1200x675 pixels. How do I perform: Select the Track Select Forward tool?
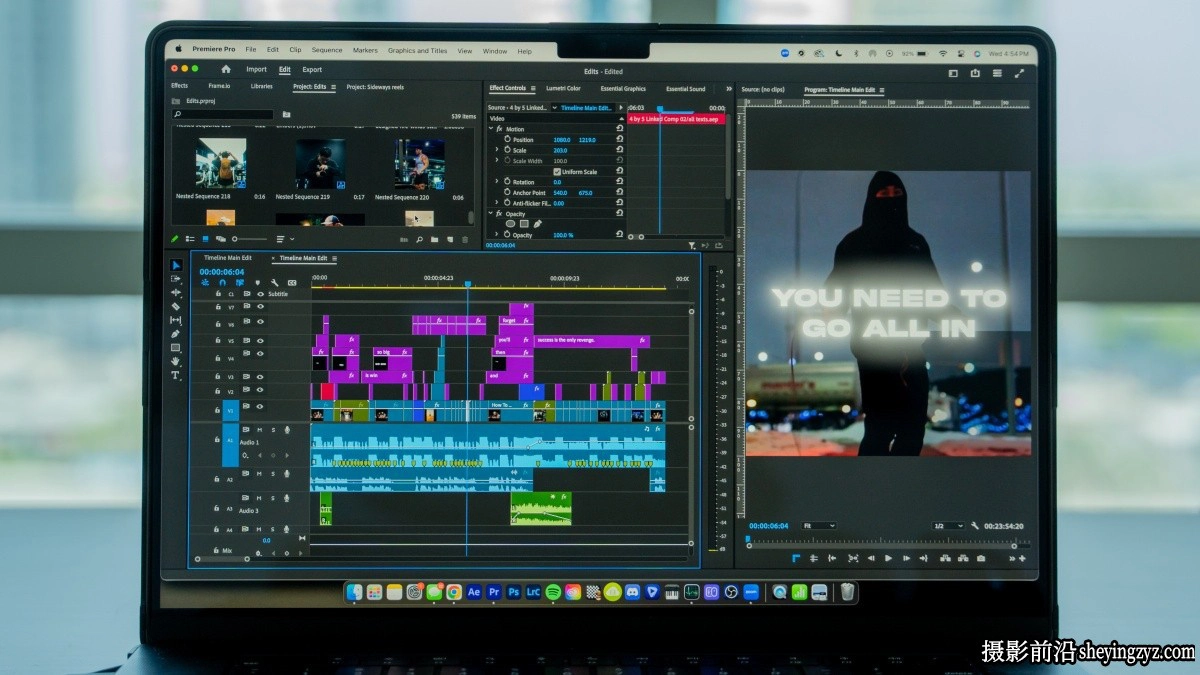click(176, 279)
